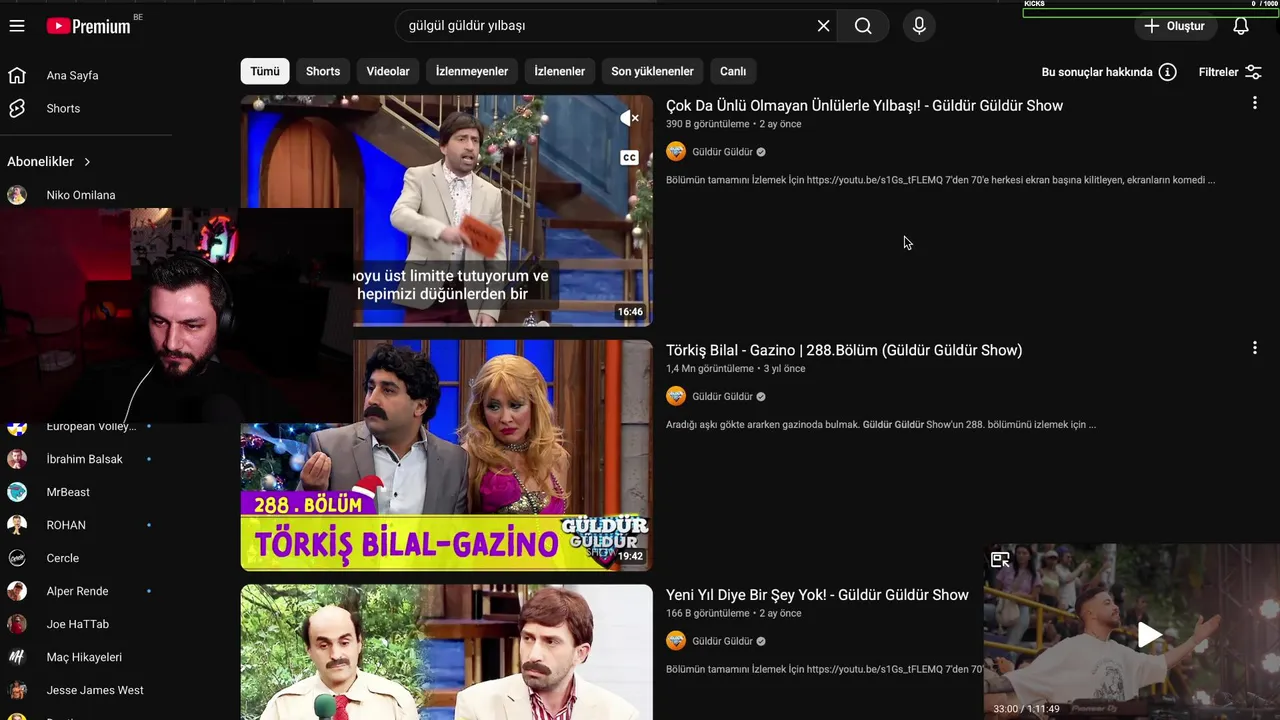The height and width of the screenshot is (720, 1280).
Task: Open channel avatar under Yeni Yıl video
Action: [x=676, y=641]
